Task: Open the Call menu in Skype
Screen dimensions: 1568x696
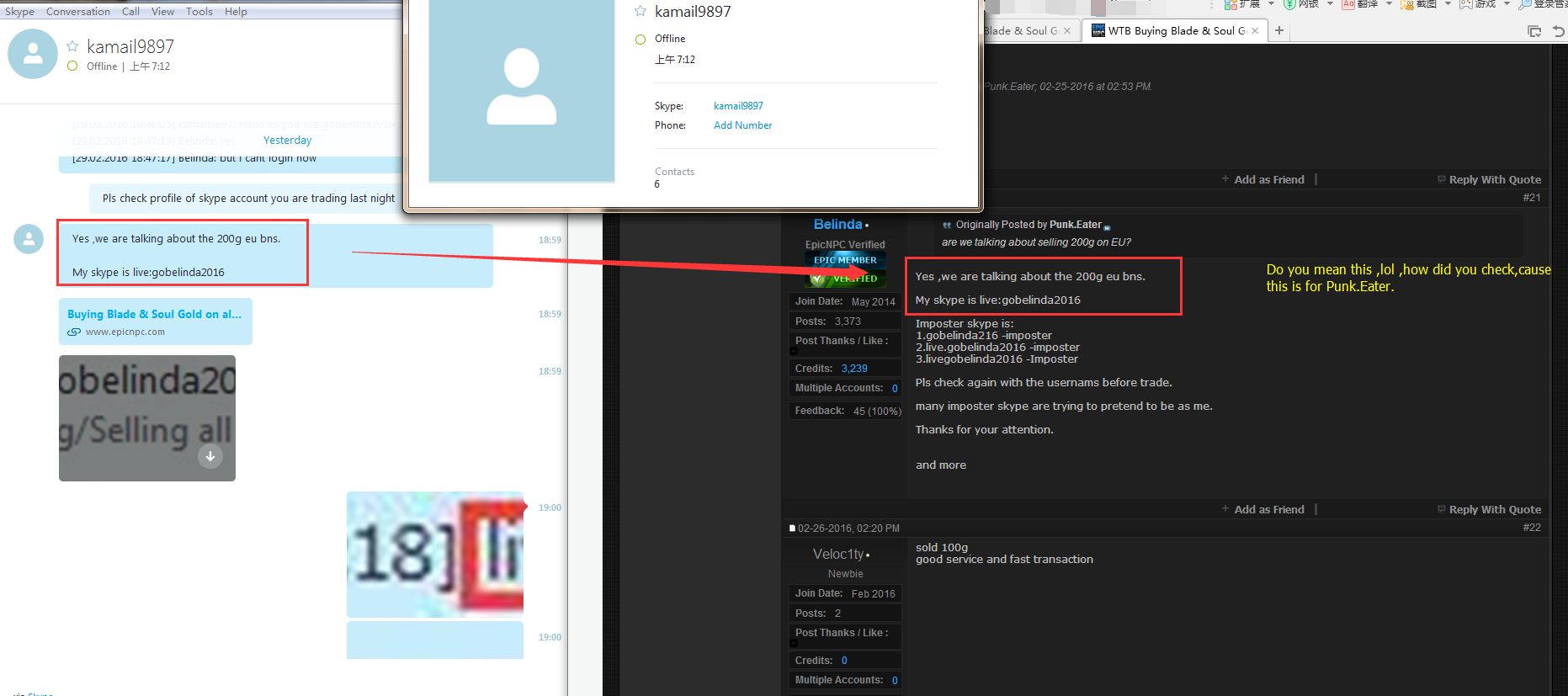Action: [130, 12]
